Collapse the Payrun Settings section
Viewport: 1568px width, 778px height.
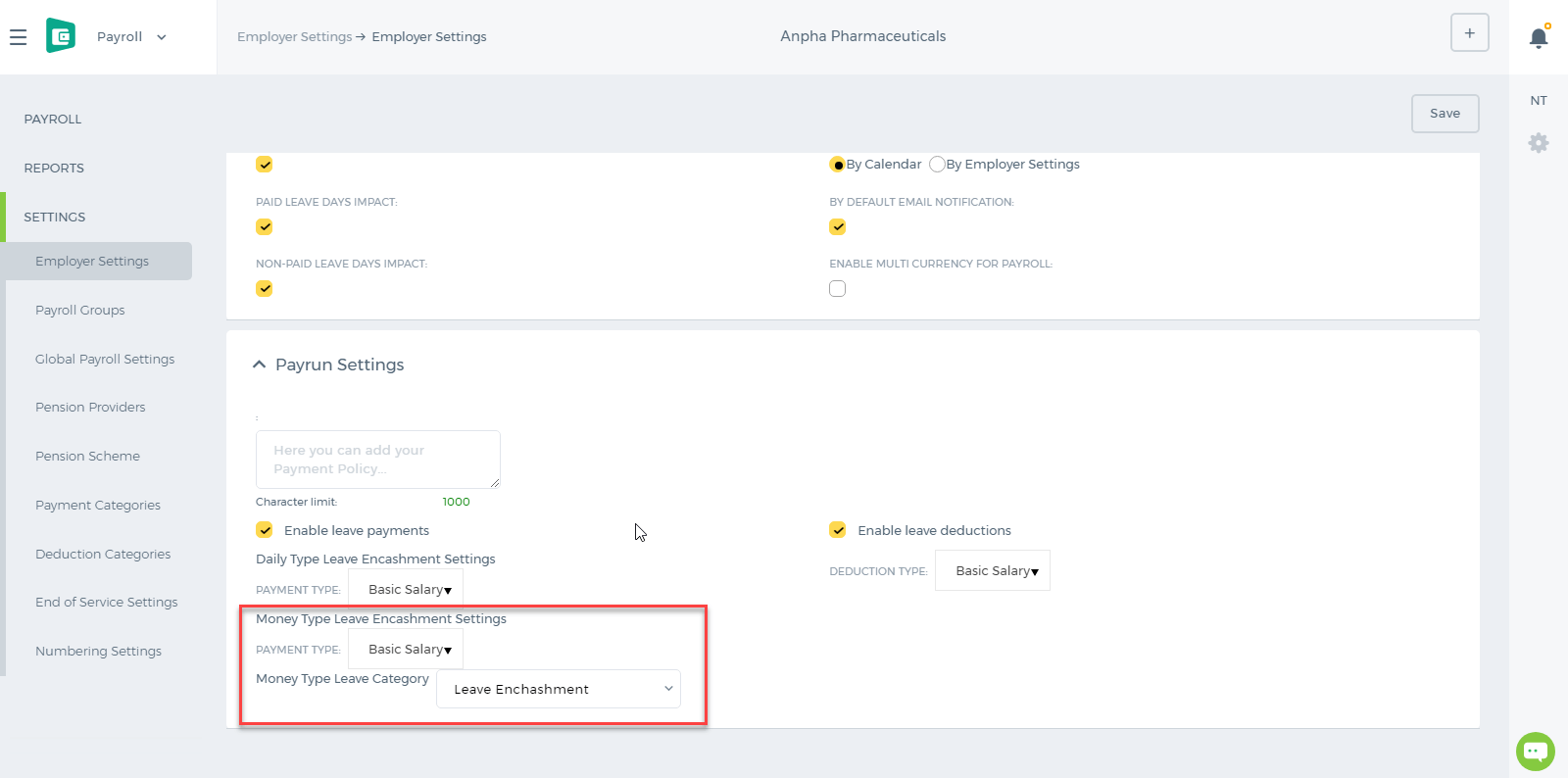[259, 365]
